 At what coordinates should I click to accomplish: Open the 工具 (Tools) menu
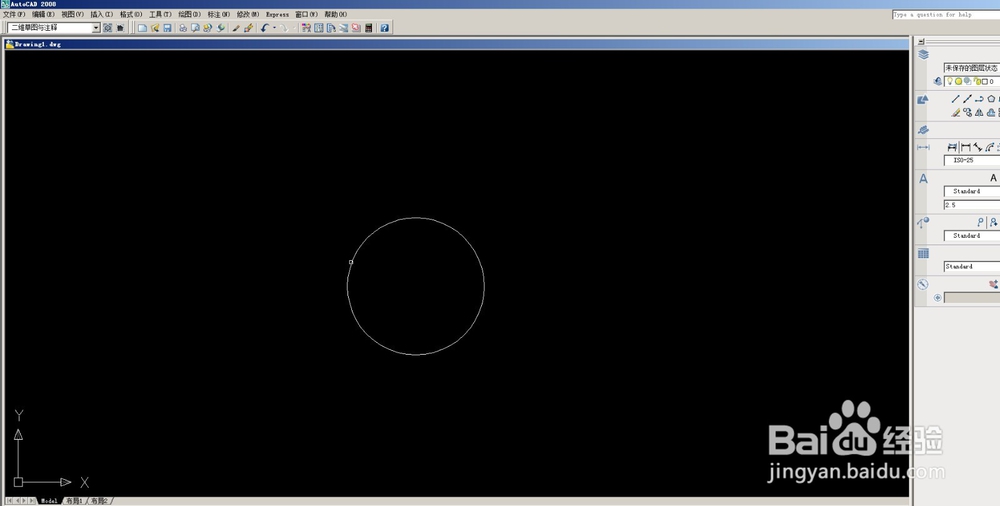click(160, 14)
